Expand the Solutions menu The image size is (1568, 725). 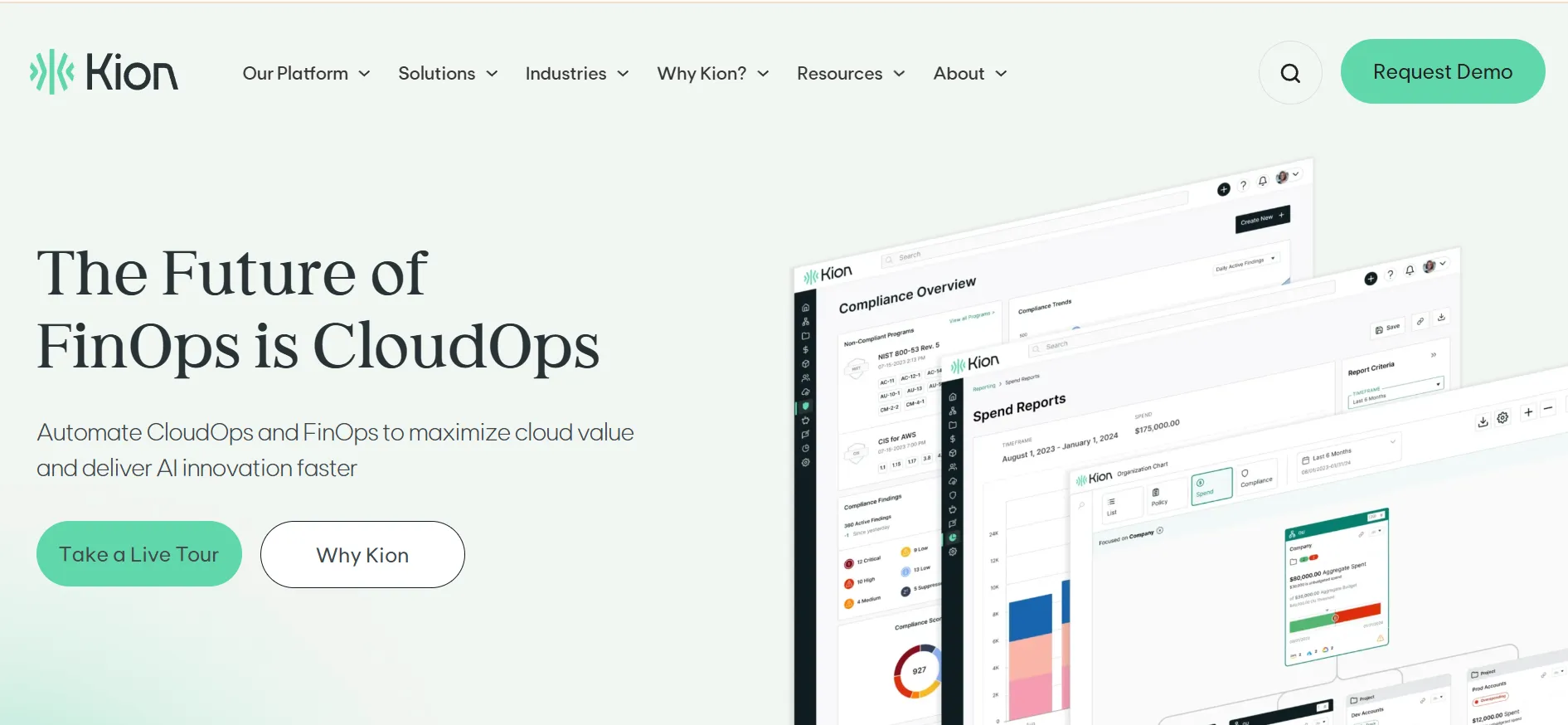pos(448,74)
